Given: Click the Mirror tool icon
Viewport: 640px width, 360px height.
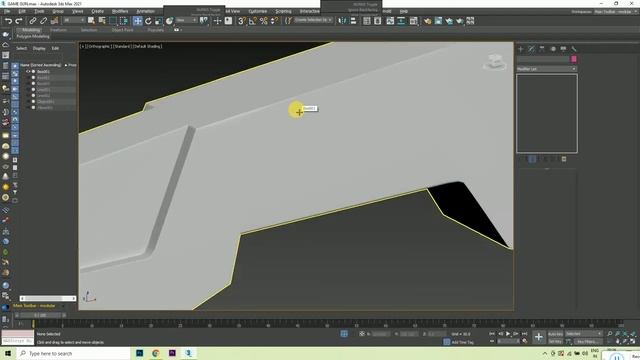Looking at the screenshot, I should tap(342, 21).
